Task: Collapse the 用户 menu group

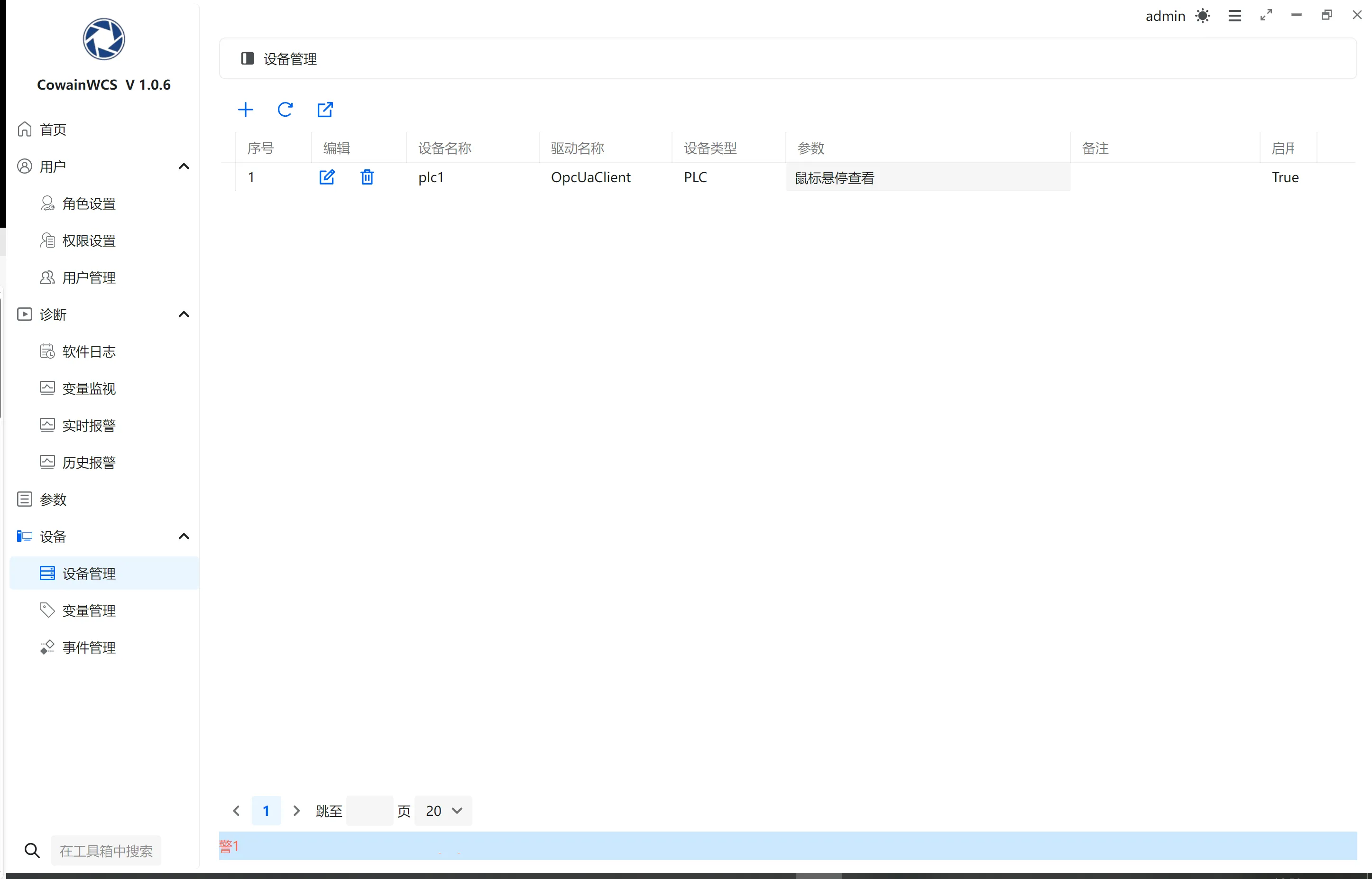Action: click(184, 167)
